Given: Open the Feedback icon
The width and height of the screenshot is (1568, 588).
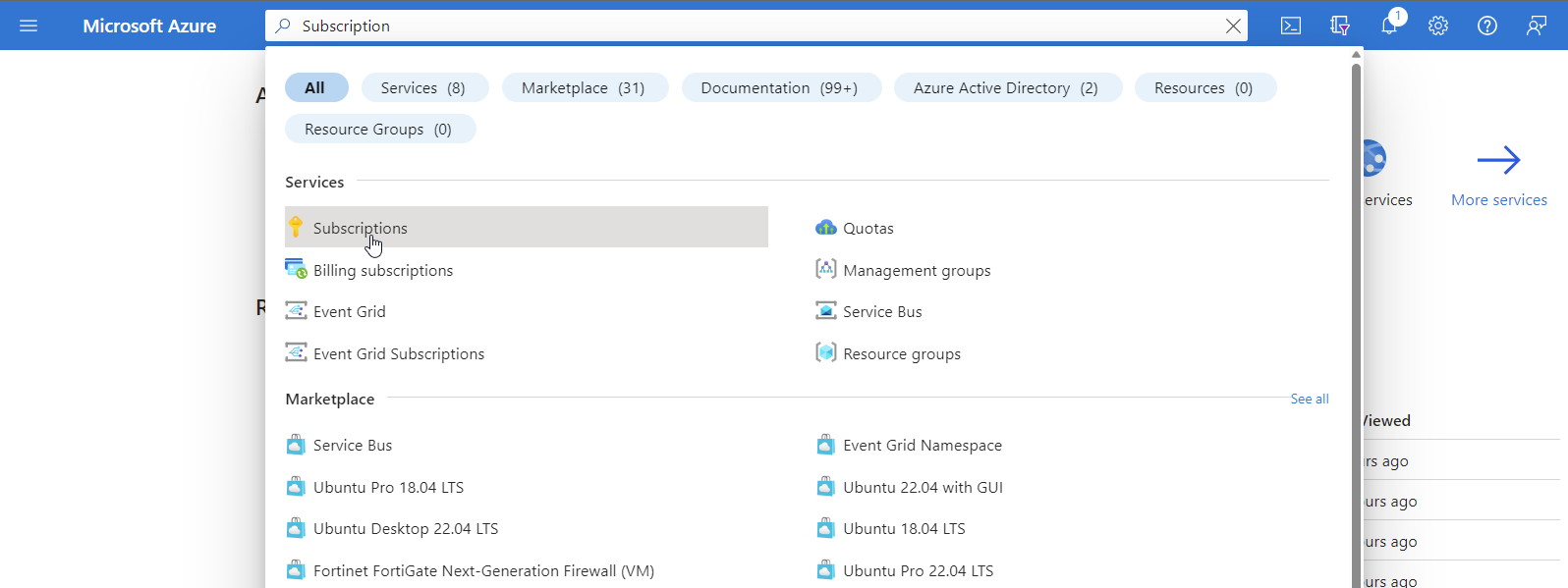Looking at the screenshot, I should click(1537, 26).
